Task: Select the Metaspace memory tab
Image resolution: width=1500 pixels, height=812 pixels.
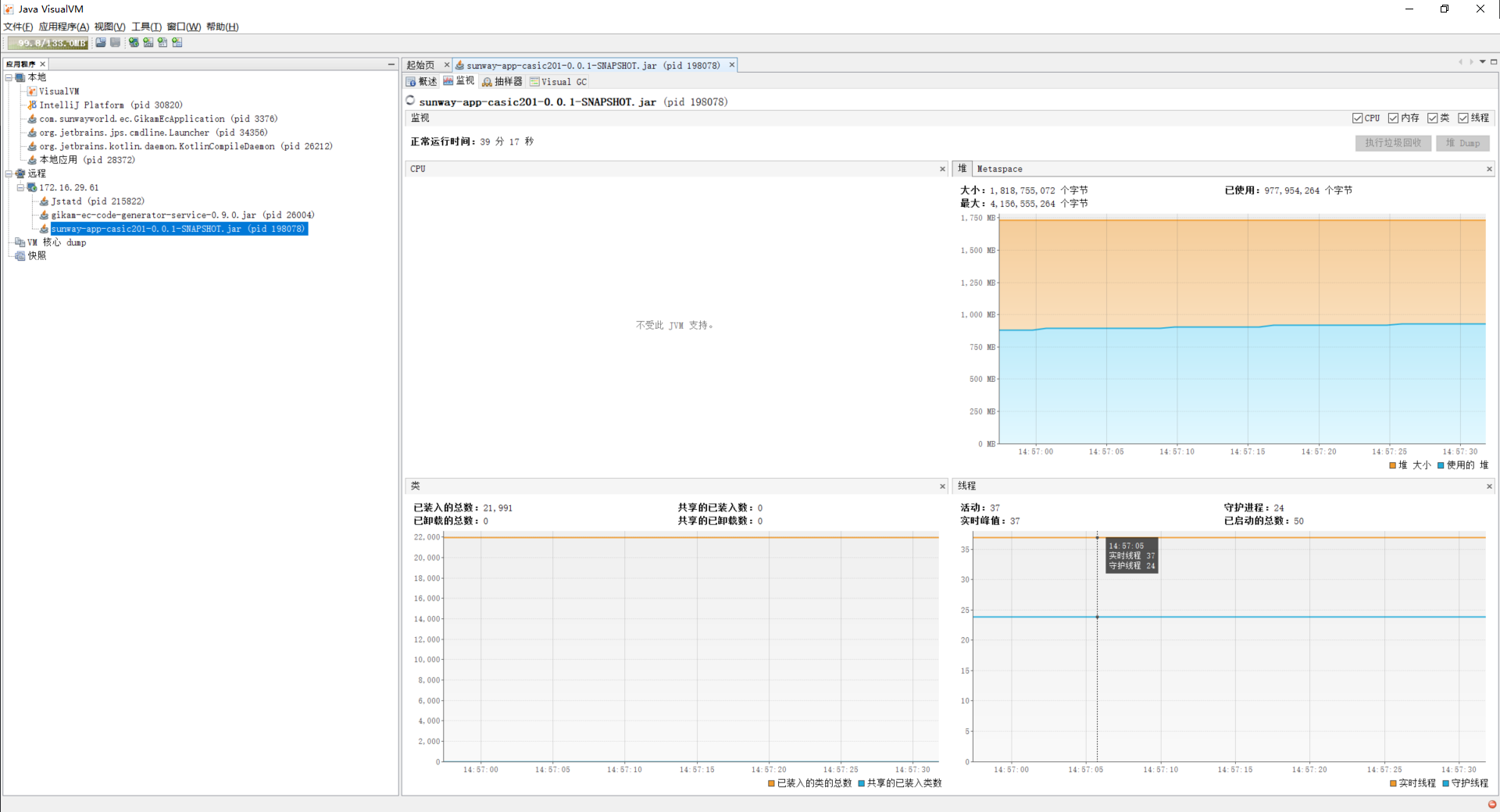Action: tap(999, 169)
